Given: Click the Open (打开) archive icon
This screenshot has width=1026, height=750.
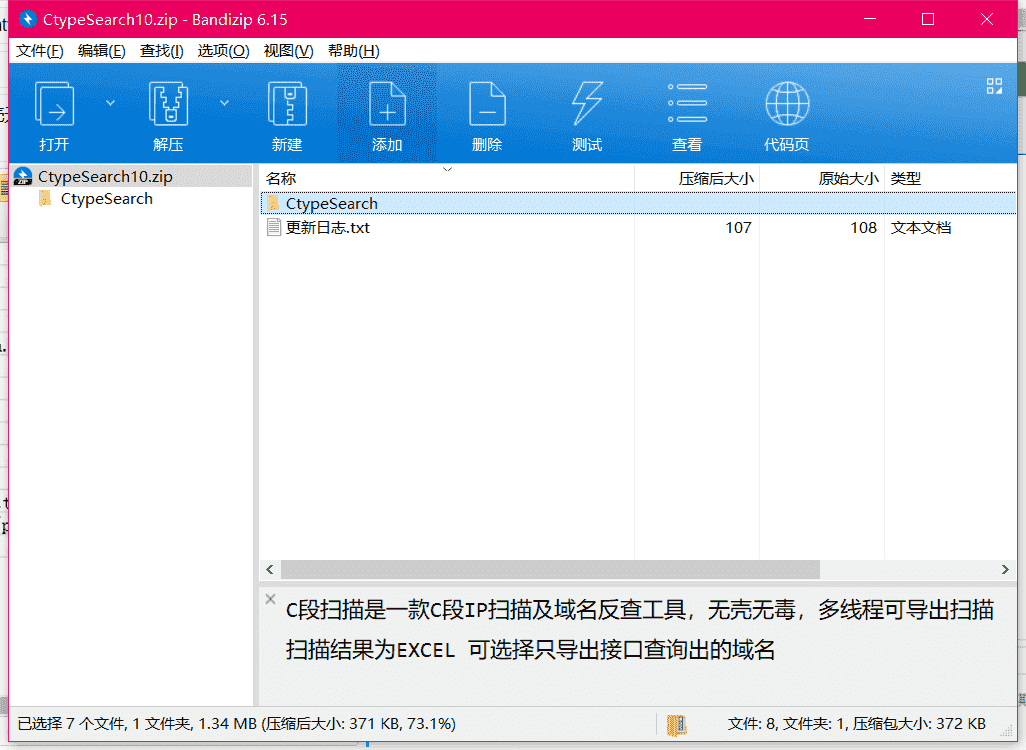Looking at the screenshot, I should [x=54, y=103].
